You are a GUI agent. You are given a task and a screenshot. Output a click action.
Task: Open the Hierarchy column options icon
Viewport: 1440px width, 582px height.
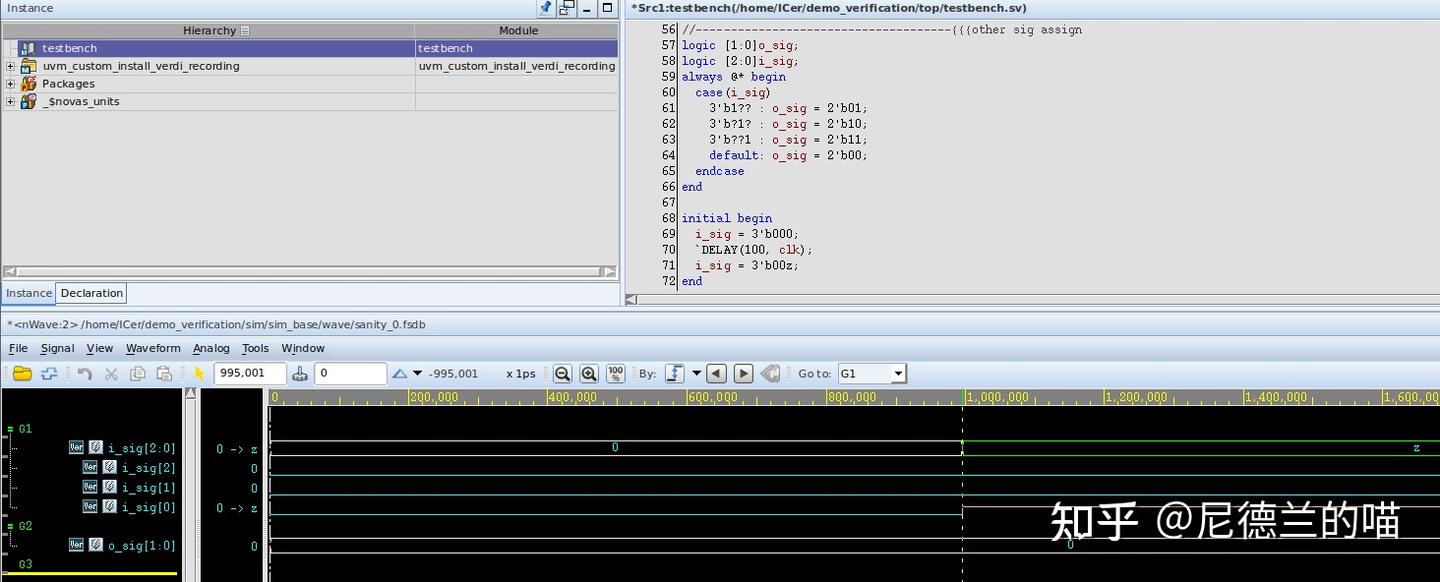(245, 31)
